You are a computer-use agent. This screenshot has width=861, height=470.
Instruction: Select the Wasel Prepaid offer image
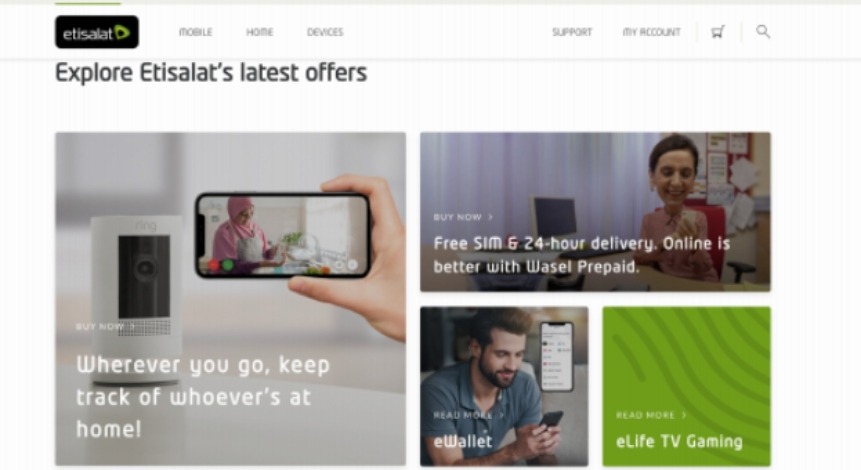(x=595, y=212)
